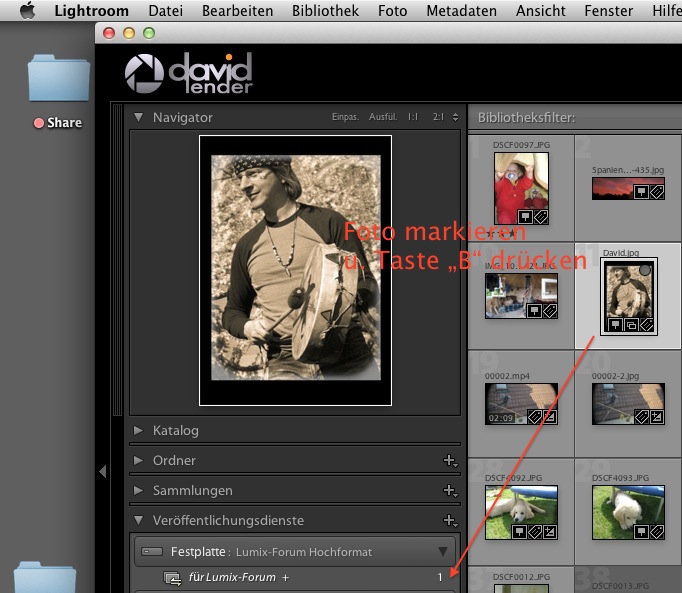The height and width of the screenshot is (593, 682).
Task: Collapse the Festplatte Lumix-Forum Hochformat service
Action: tap(443, 551)
